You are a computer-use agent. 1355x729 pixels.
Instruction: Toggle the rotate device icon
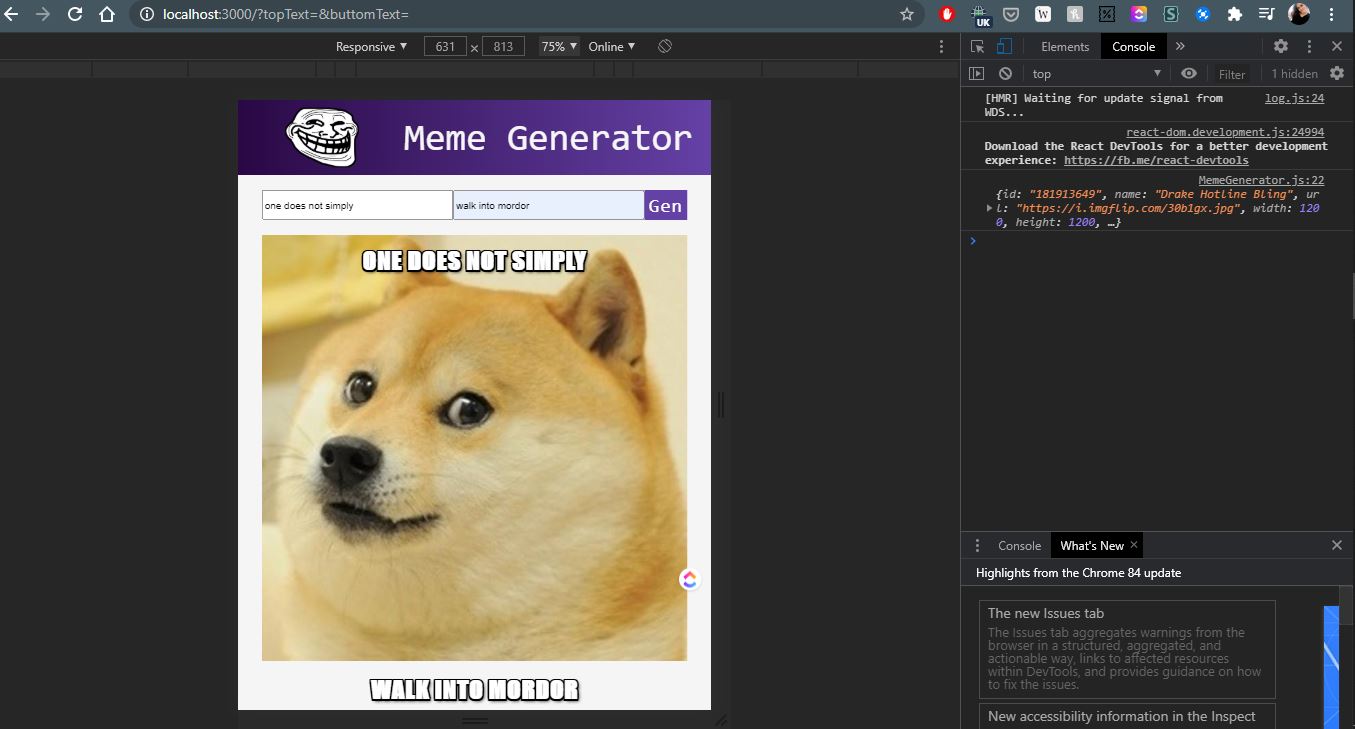click(665, 47)
